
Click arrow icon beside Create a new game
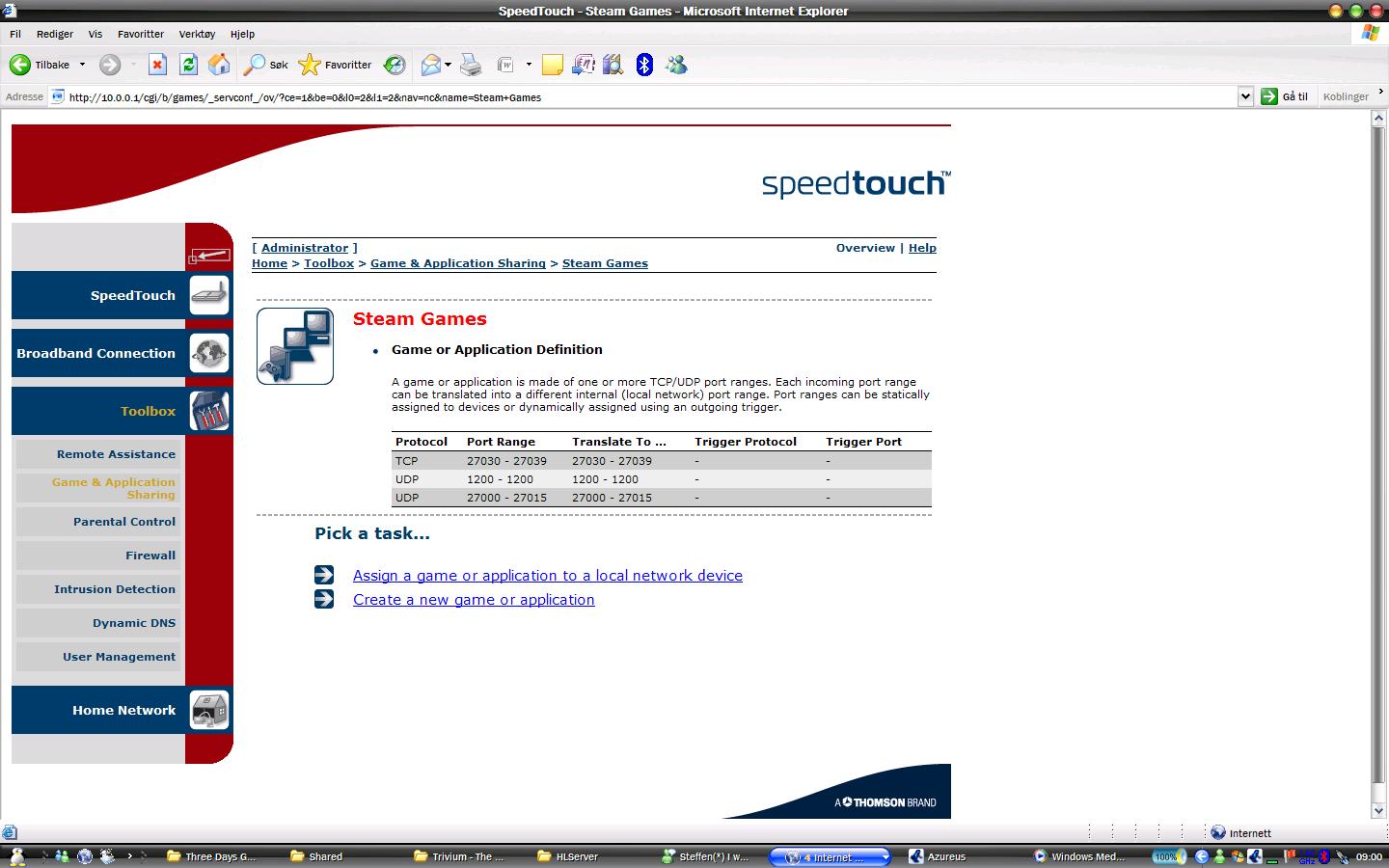click(324, 599)
